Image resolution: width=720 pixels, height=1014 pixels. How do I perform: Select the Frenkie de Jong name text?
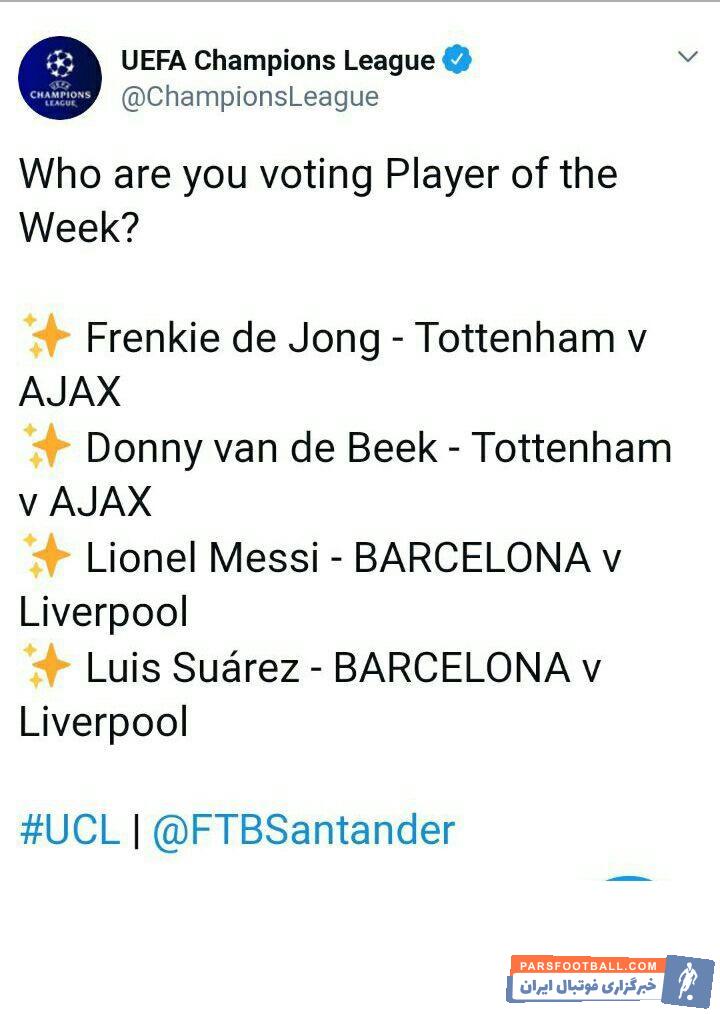pyautogui.click(x=233, y=338)
